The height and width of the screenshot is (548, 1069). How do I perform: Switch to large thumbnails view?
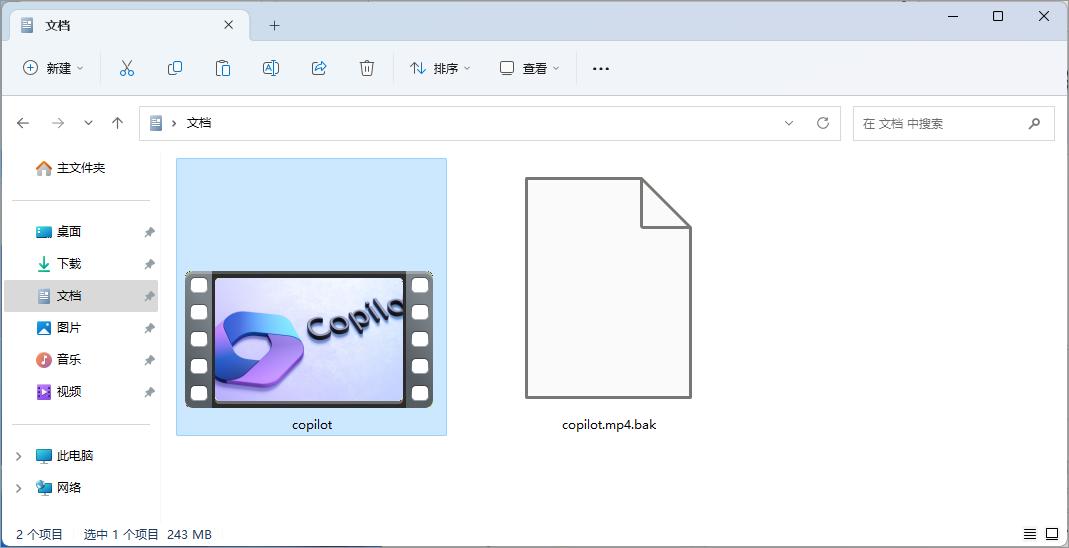pyautogui.click(x=1052, y=534)
